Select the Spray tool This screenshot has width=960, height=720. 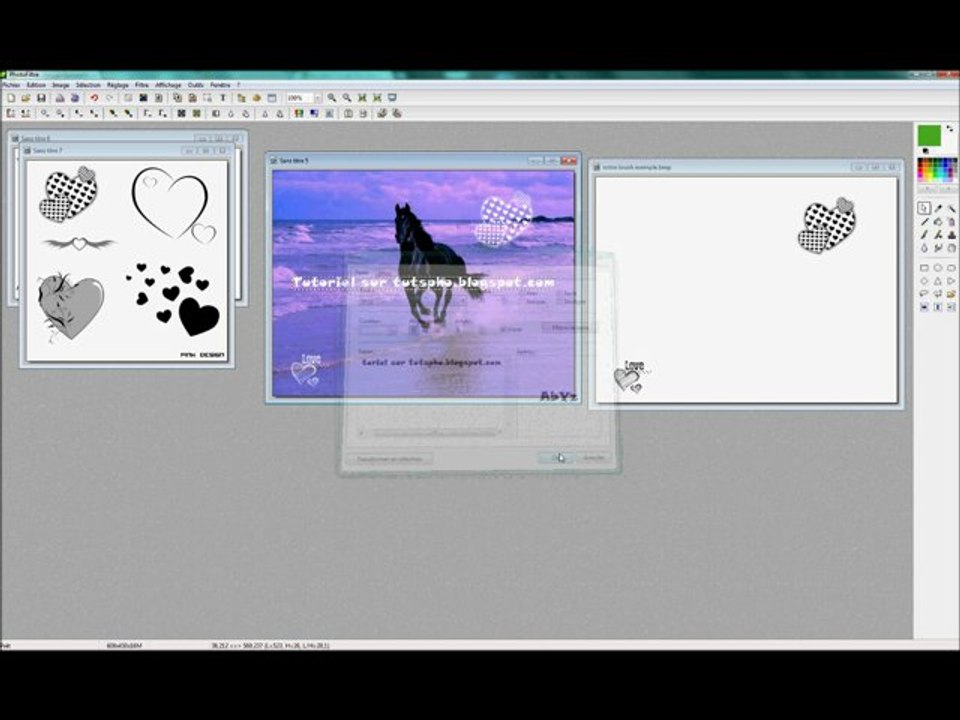click(x=951, y=222)
